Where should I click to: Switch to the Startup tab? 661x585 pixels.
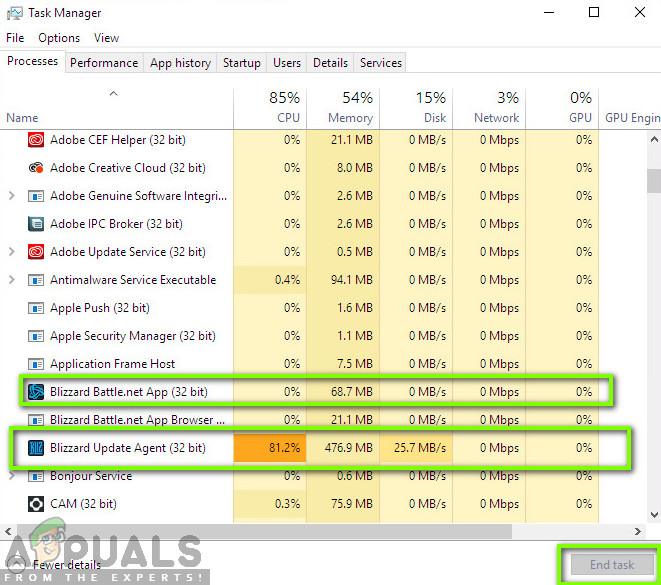click(x=242, y=63)
